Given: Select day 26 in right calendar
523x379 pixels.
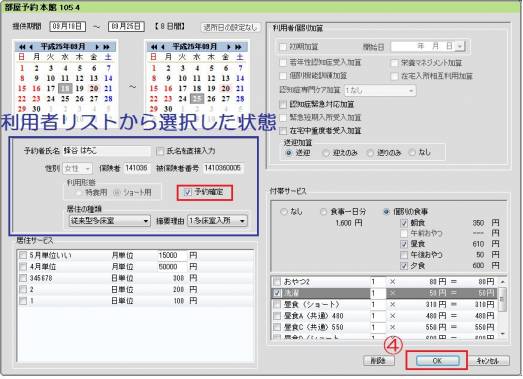Looking at the screenshot, I should [211, 99].
